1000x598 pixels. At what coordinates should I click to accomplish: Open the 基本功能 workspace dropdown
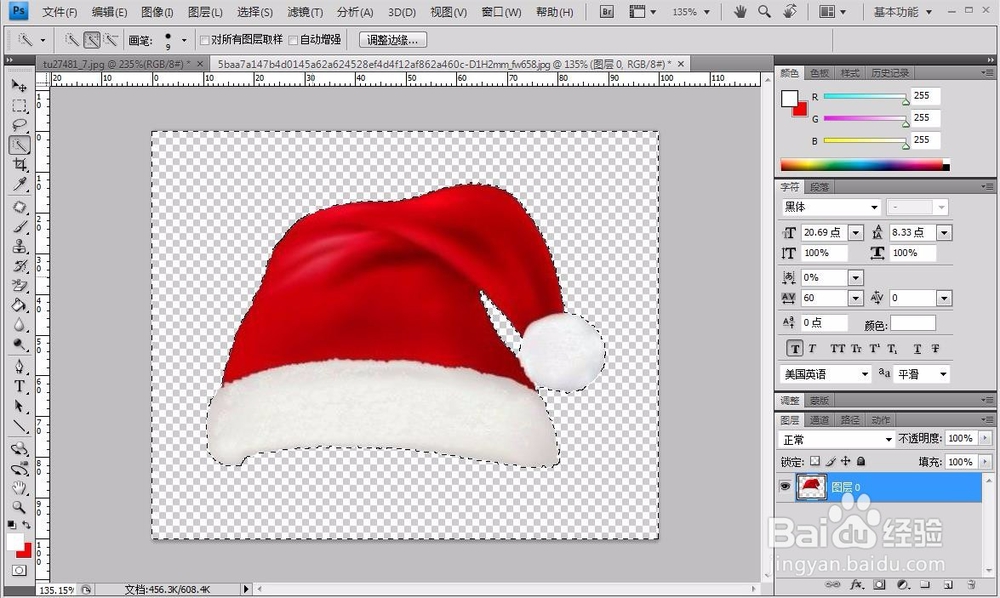pos(902,11)
